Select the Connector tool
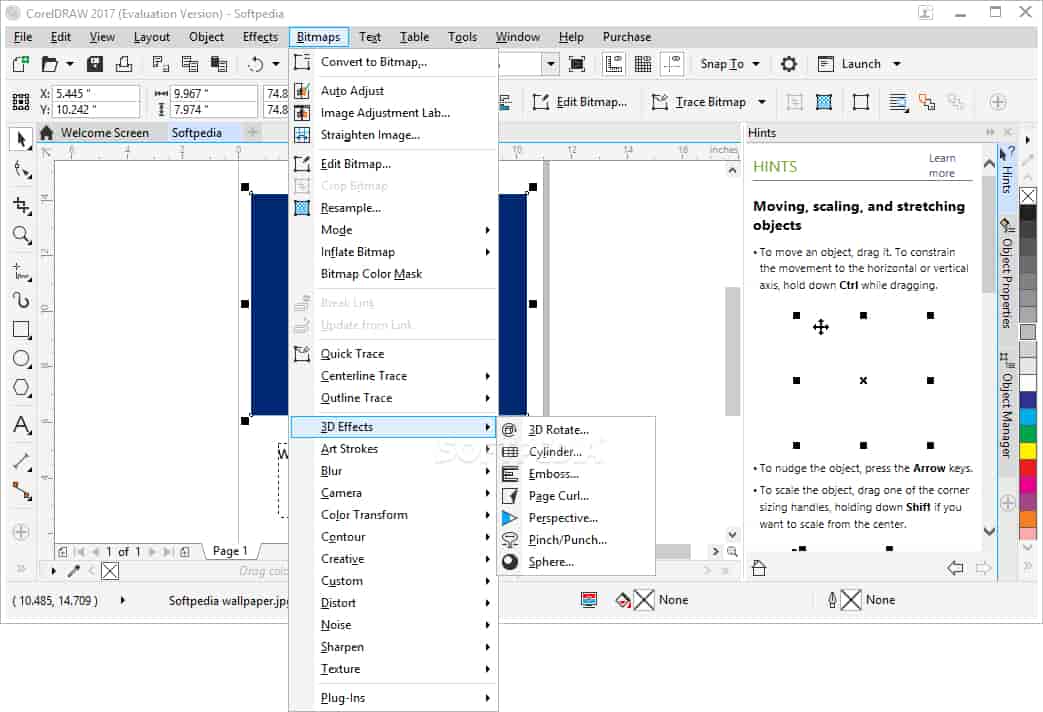Image resolution: width=1043 pixels, height=712 pixels. pyautogui.click(x=21, y=491)
